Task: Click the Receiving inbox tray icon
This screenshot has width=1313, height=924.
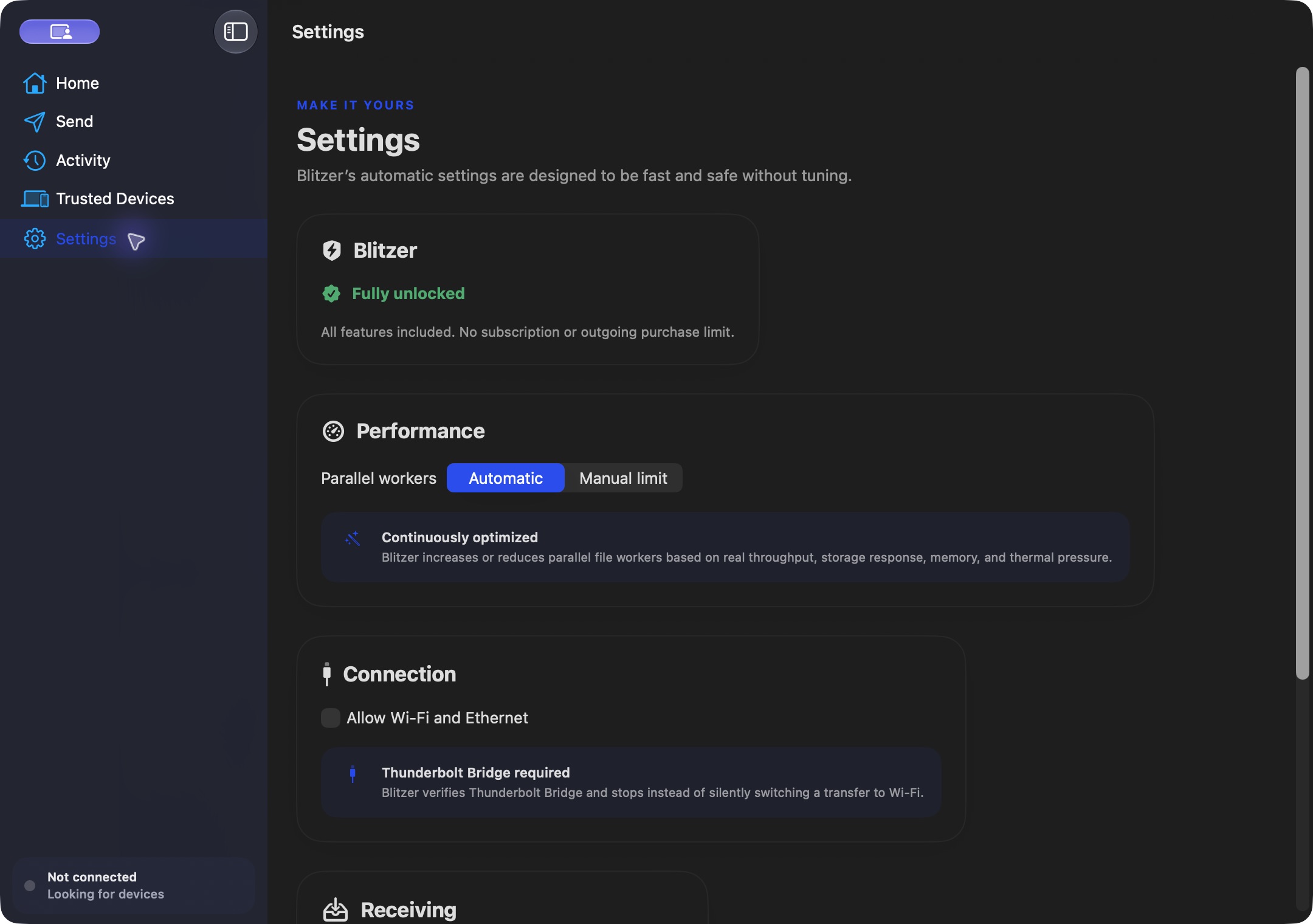Action: pyautogui.click(x=335, y=910)
